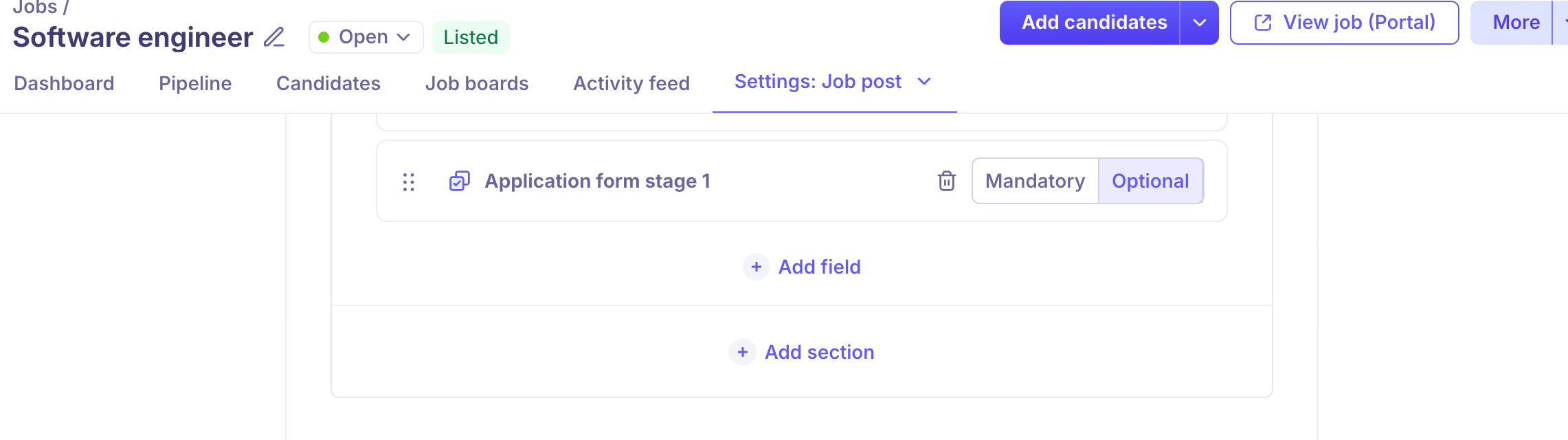Click the plus icon next to Add section
Screen dimensions: 1568x440
coord(742,352)
